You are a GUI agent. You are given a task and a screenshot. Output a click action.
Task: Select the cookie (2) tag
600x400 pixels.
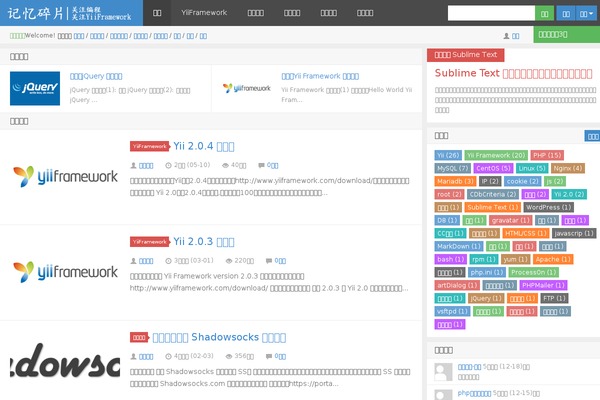click(522, 181)
